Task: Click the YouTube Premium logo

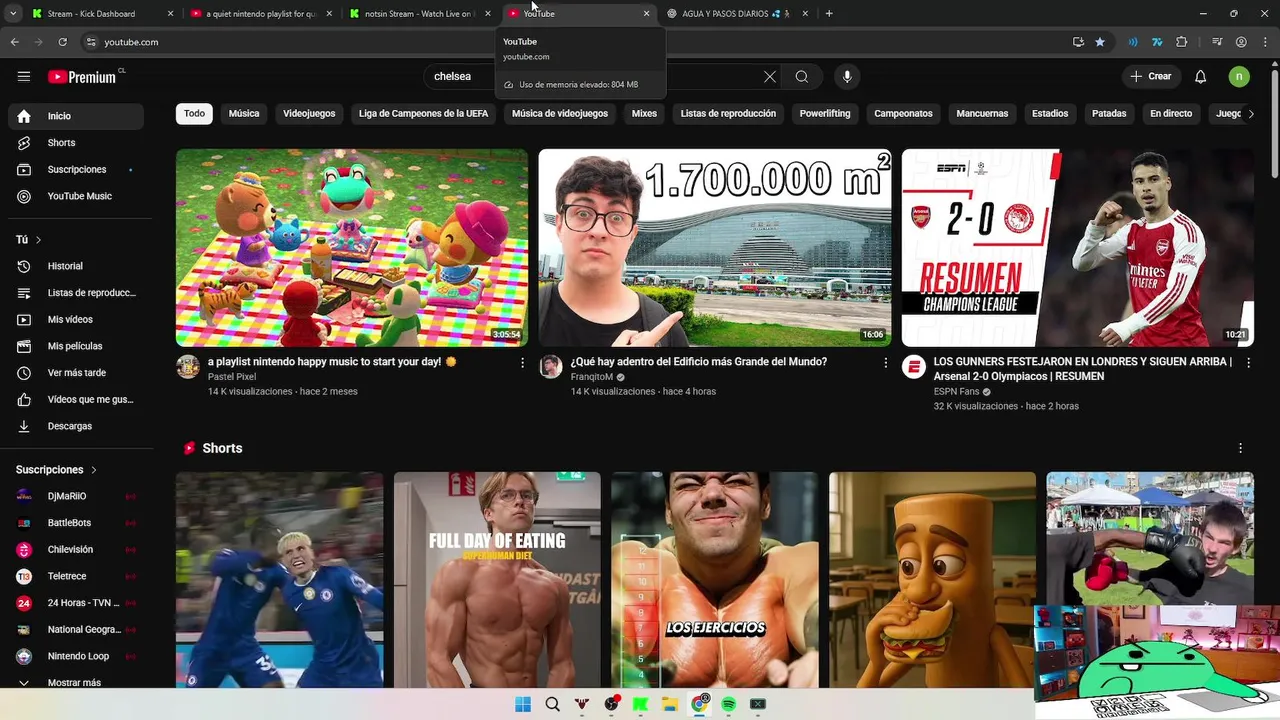Action: 83,77
